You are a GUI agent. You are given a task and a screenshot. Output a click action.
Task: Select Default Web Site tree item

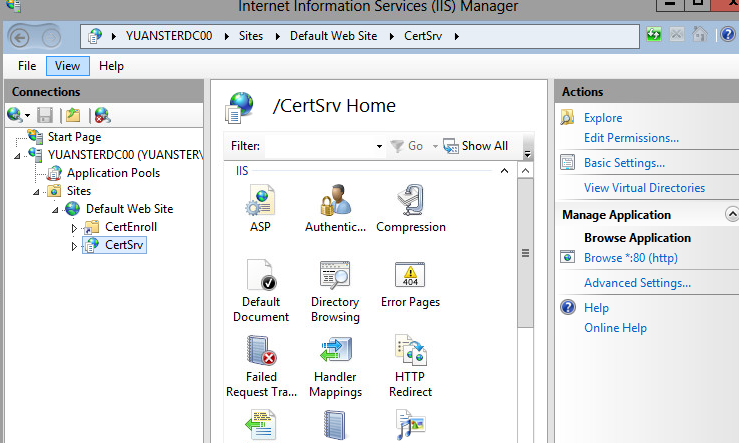click(x=129, y=209)
